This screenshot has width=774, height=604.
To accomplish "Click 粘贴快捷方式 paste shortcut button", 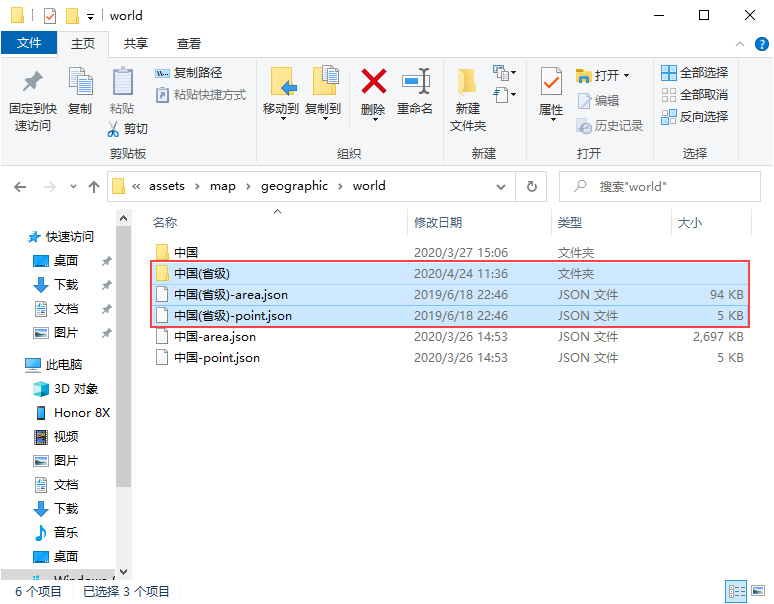I will [x=200, y=95].
